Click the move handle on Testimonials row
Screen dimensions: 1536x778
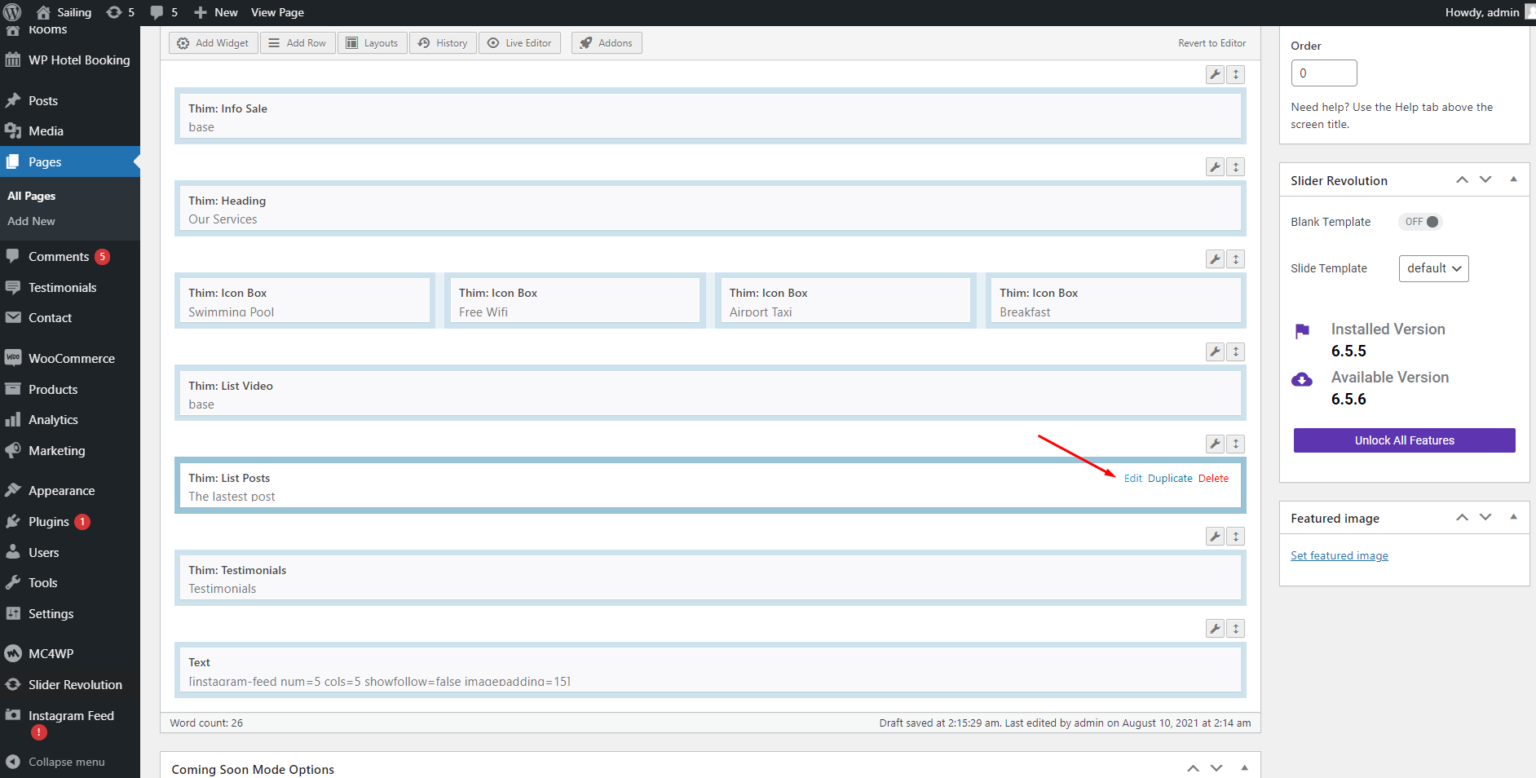point(1235,535)
